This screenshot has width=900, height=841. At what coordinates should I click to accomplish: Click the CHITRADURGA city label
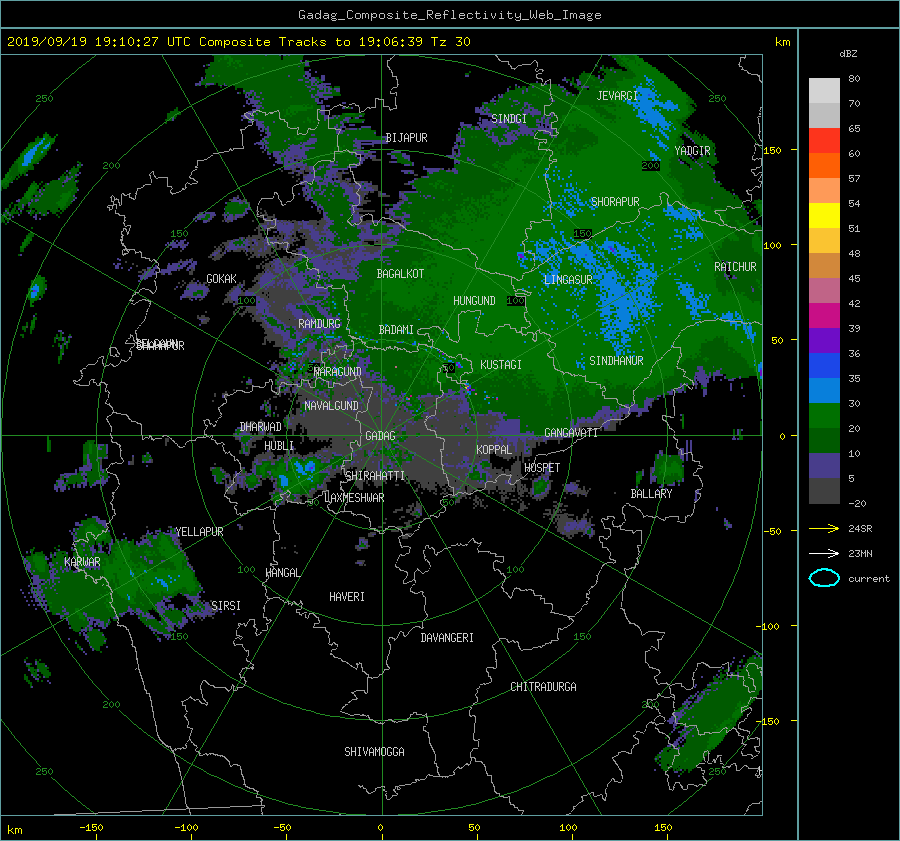(543, 687)
